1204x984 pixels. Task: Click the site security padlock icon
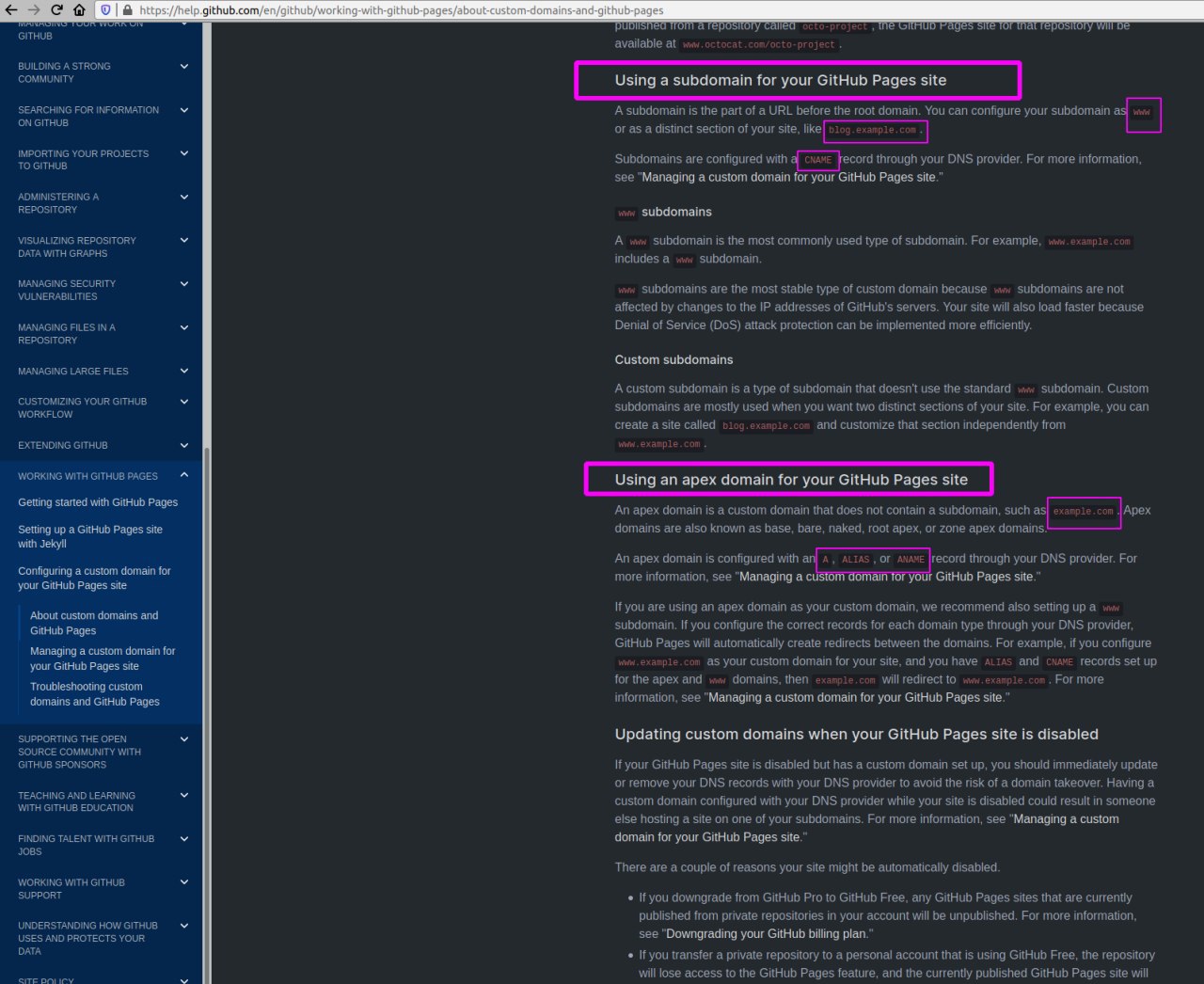tap(127, 9)
